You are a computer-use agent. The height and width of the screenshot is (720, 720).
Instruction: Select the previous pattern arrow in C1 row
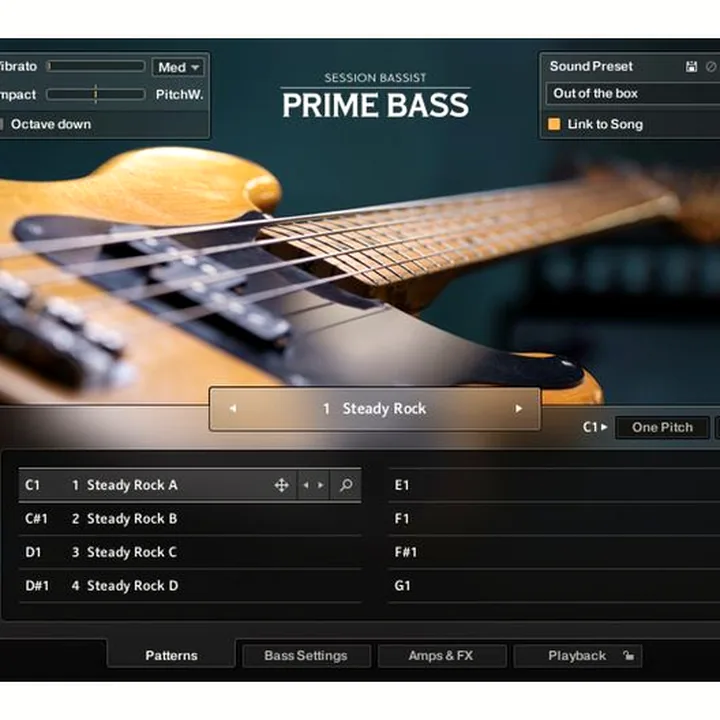[306, 485]
